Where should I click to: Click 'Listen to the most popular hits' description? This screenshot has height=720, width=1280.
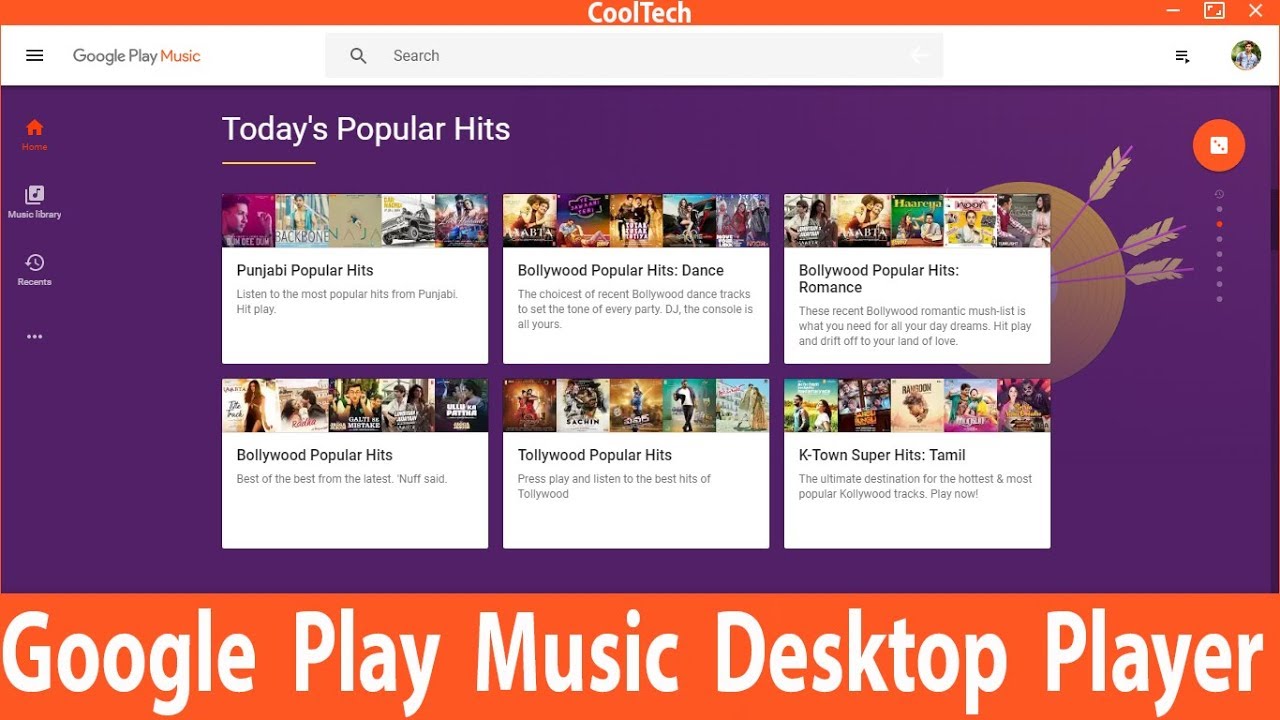tap(347, 302)
